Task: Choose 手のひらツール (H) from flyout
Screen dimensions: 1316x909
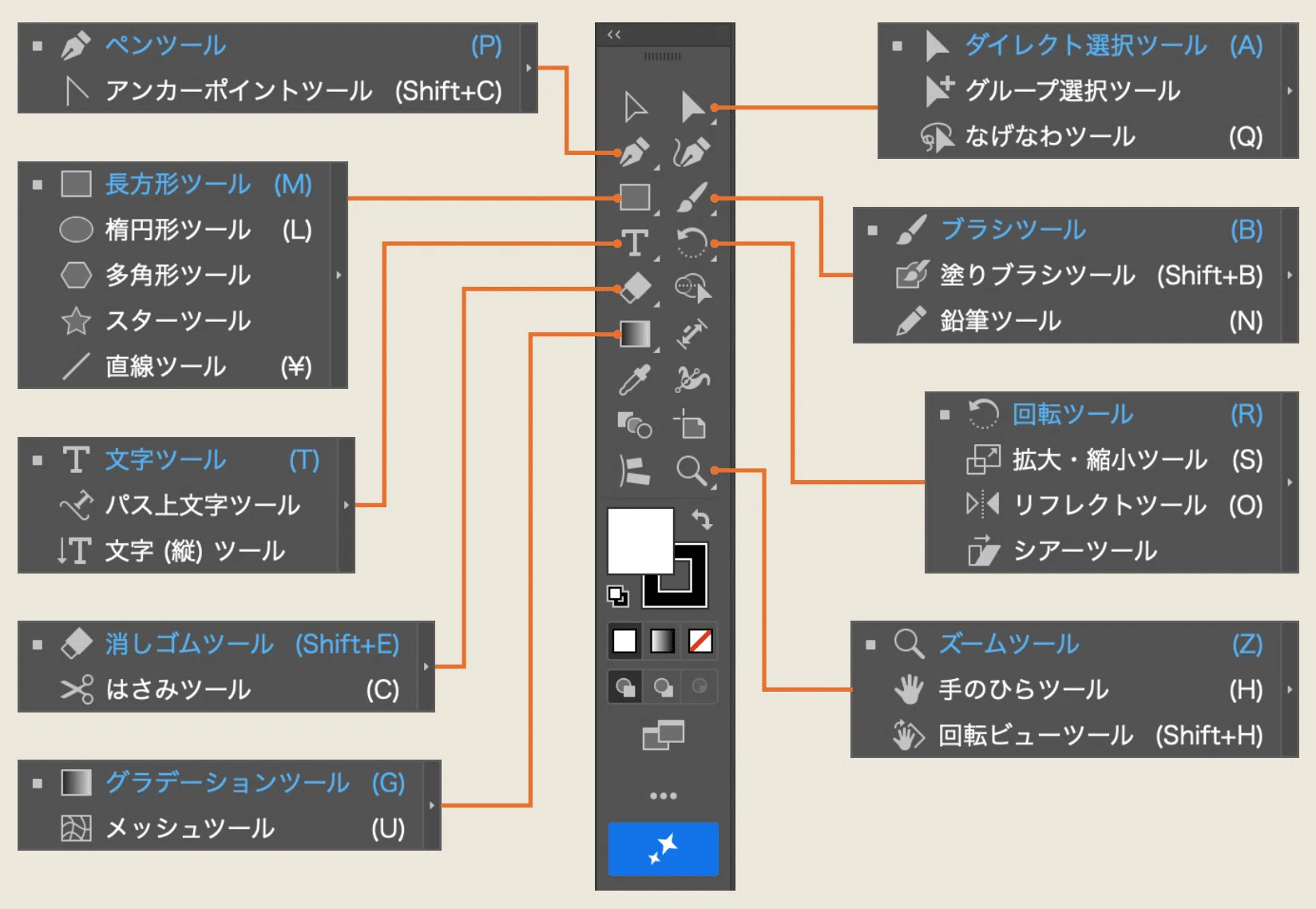Action: 1067,689
